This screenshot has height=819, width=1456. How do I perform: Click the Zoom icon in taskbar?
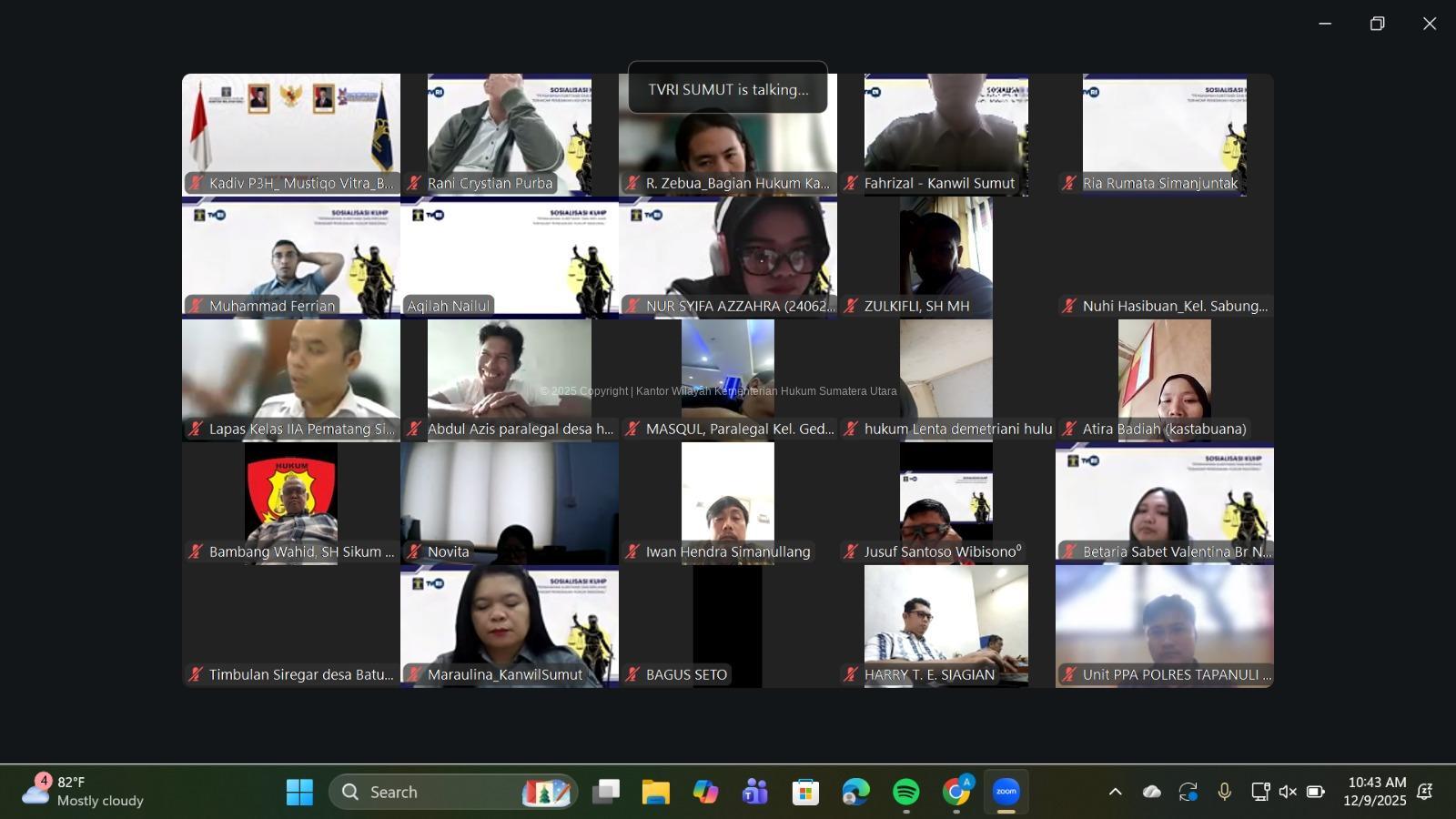pos(1006,792)
